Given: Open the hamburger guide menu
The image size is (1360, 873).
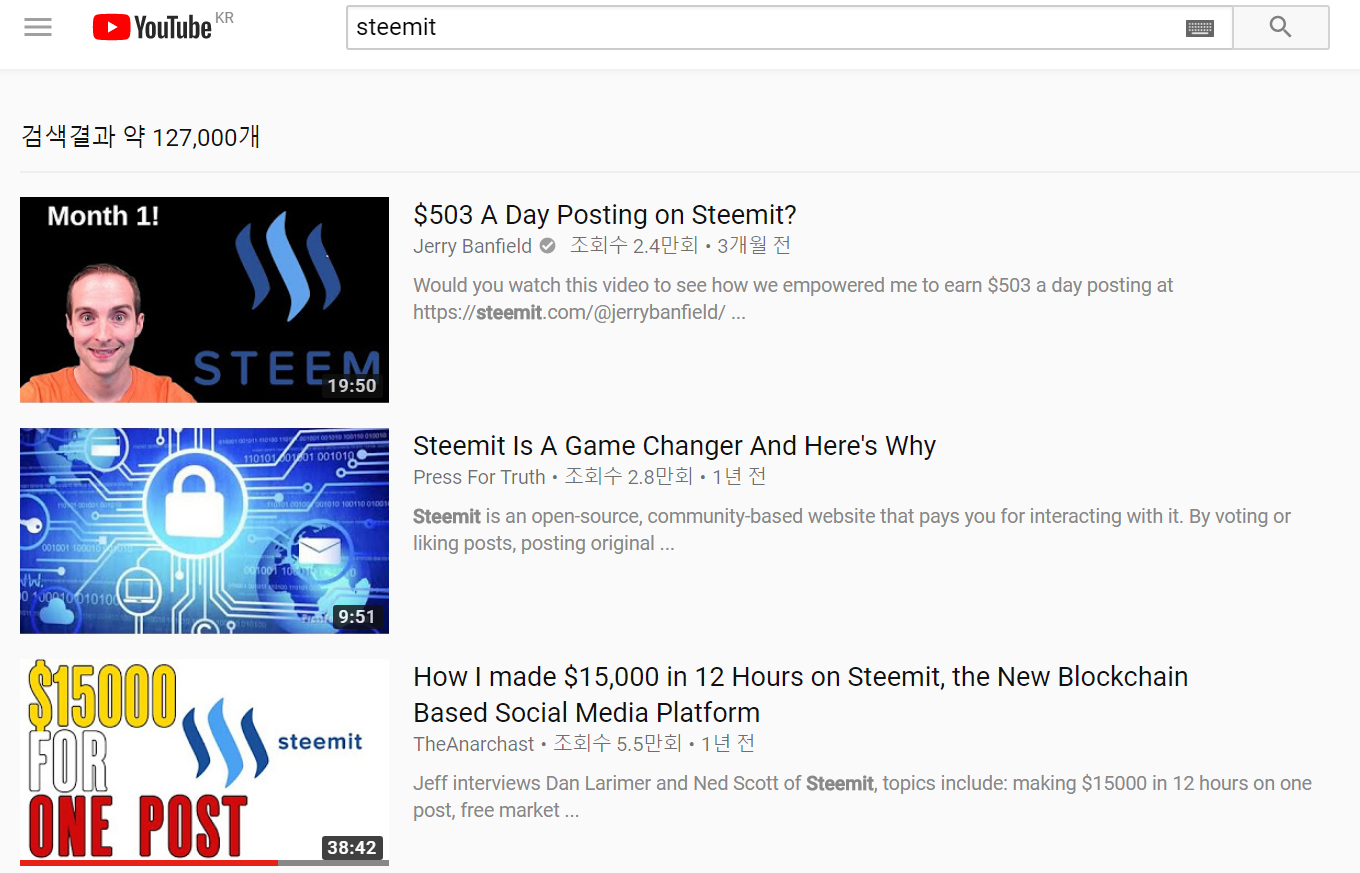Looking at the screenshot, I should point(38,27).
